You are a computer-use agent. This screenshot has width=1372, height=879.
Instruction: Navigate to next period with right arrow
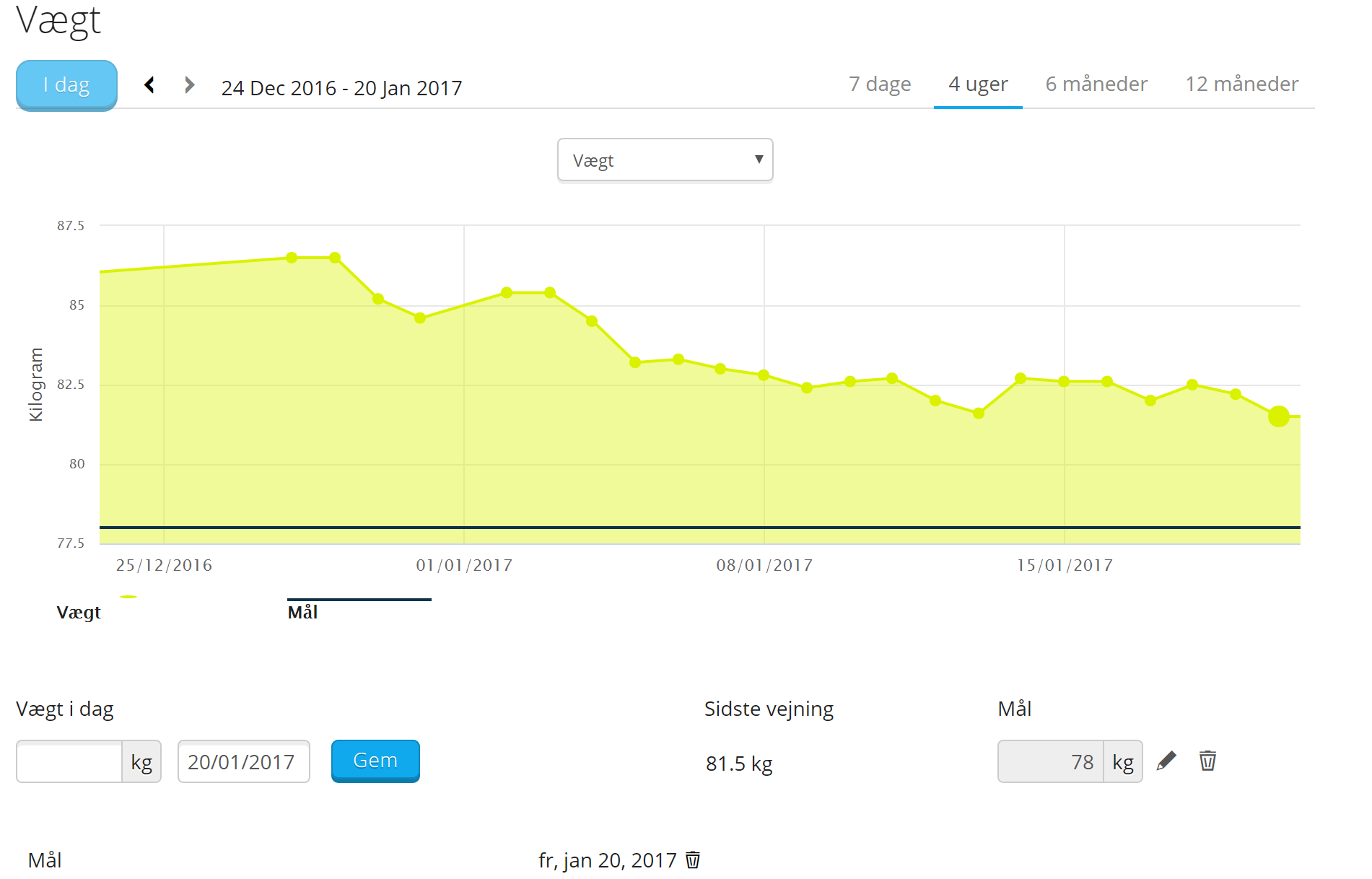188,84
